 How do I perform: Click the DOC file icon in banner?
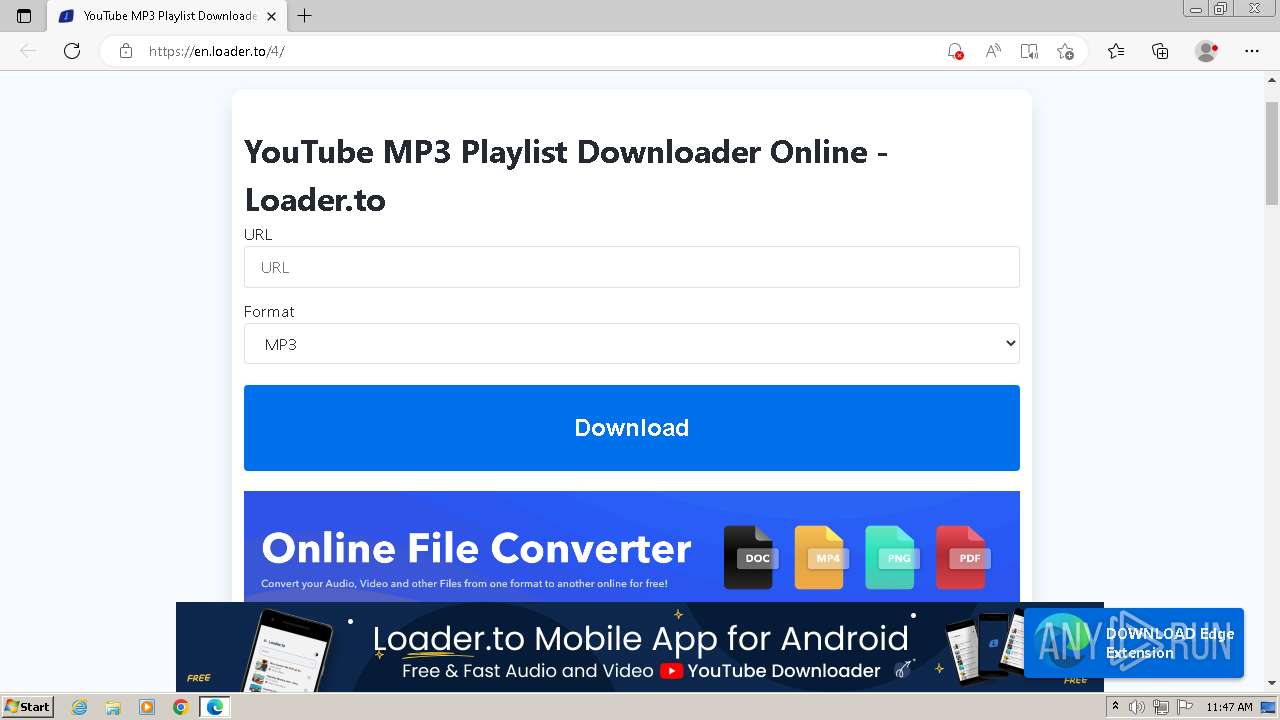point(749,557)
